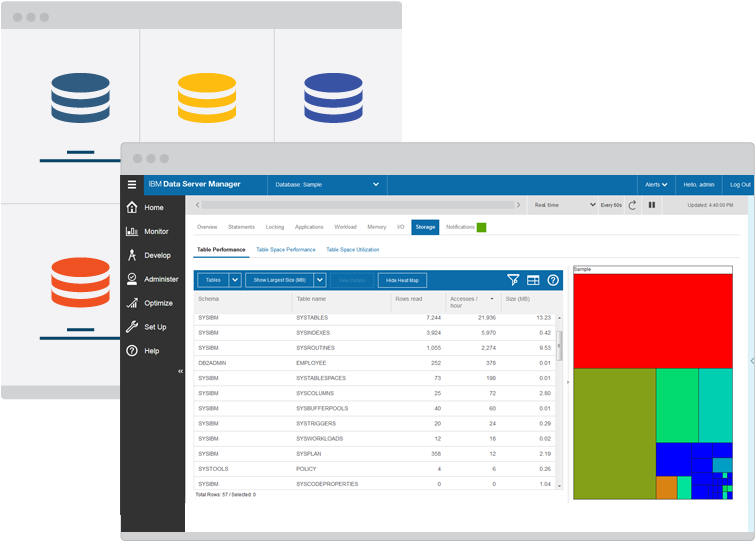Image resolution: width=755 pixels, height=541 pixels.
Task: Open the Real time range dropdown
Action: pos(563,205)
